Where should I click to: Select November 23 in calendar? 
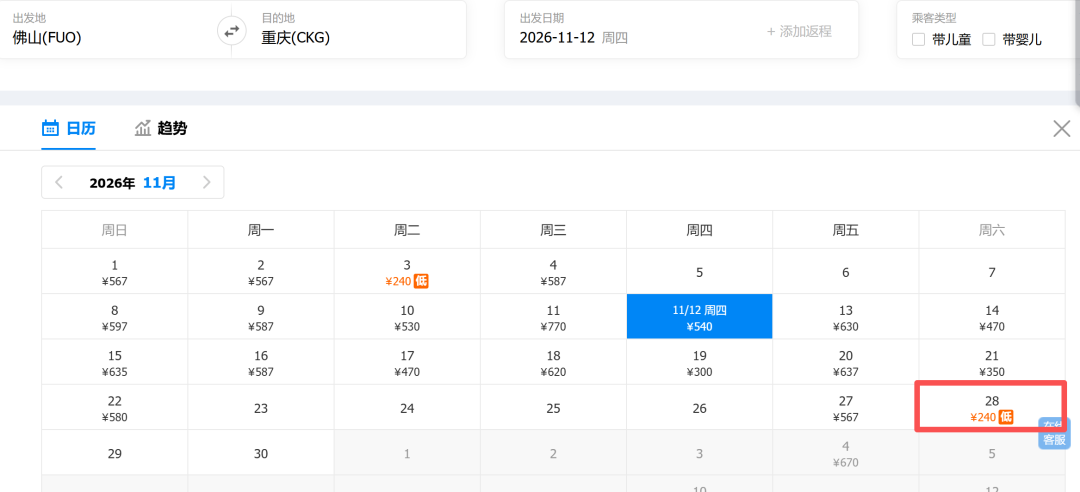click(261, 407)
